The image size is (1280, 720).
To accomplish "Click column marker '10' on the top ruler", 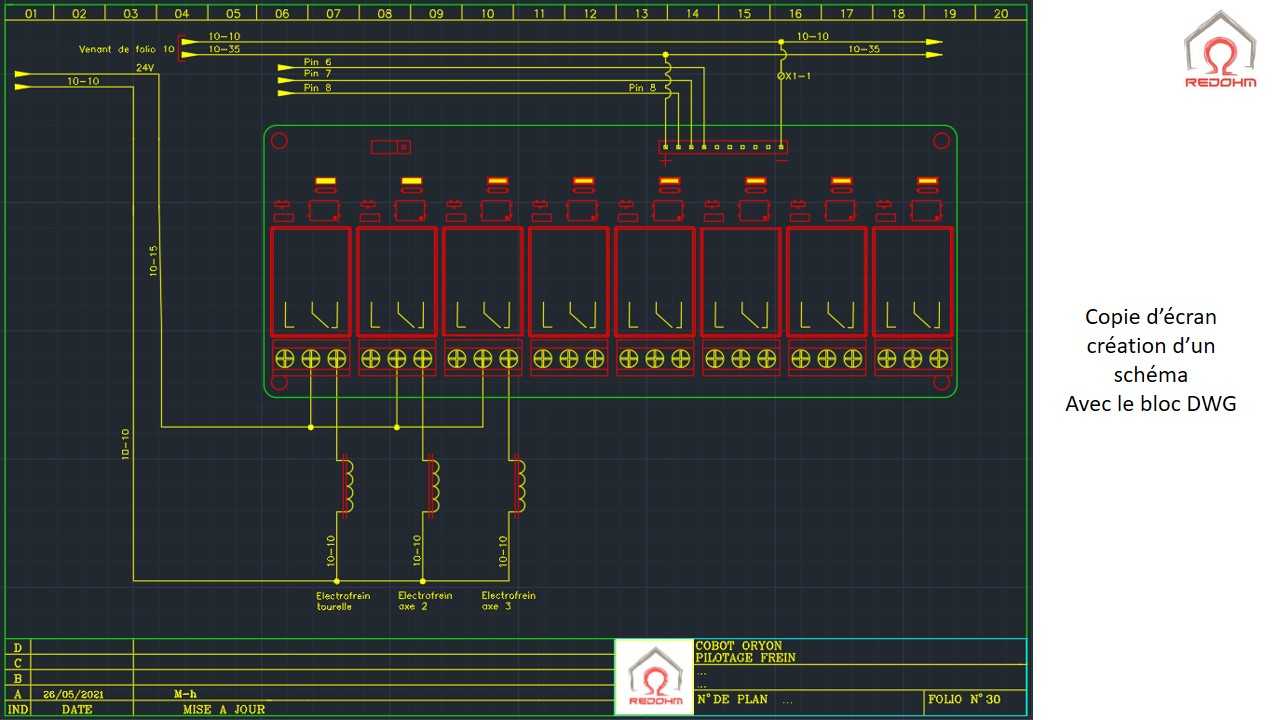I will (487, 14).
